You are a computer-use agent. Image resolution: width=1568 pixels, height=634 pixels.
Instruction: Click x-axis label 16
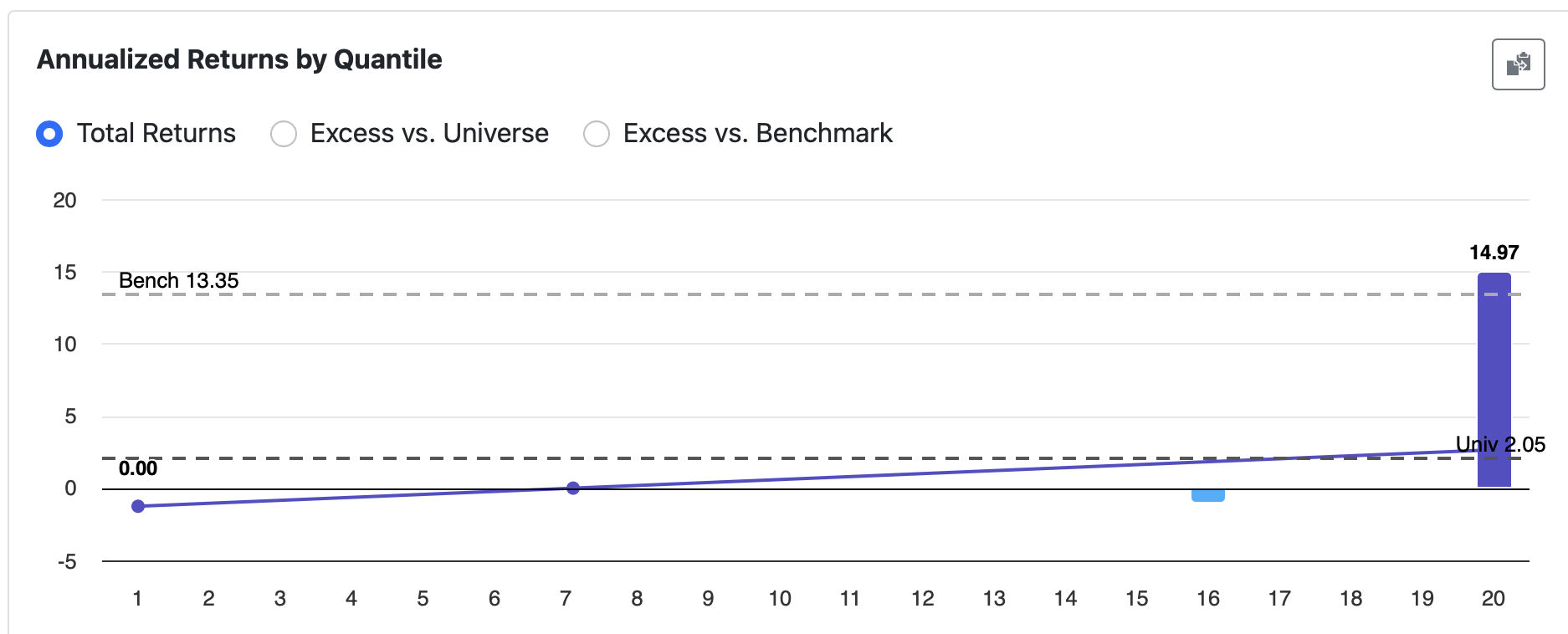1207,599
